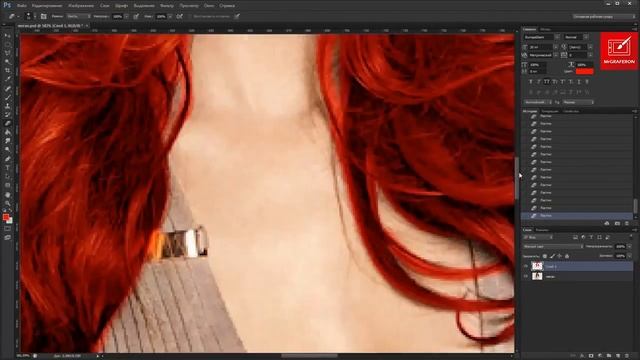
Task: Select the Brush tool
Action: (7, 97)
